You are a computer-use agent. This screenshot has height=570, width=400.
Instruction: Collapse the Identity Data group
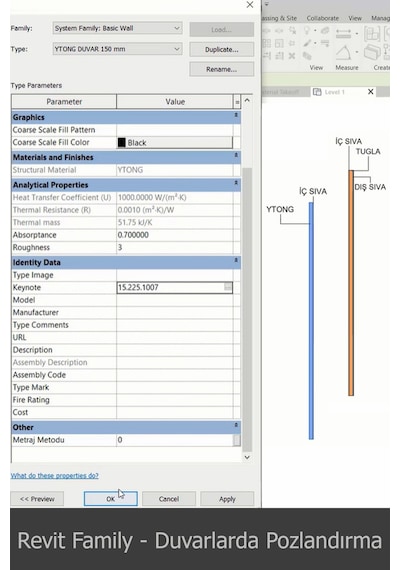236,260
